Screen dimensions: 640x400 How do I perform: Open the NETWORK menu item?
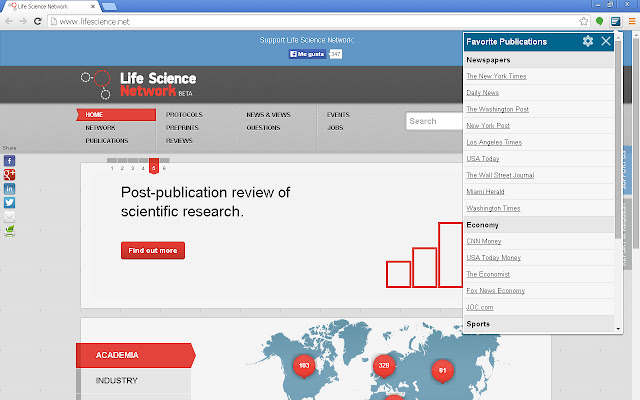click(x=100, y=128)
